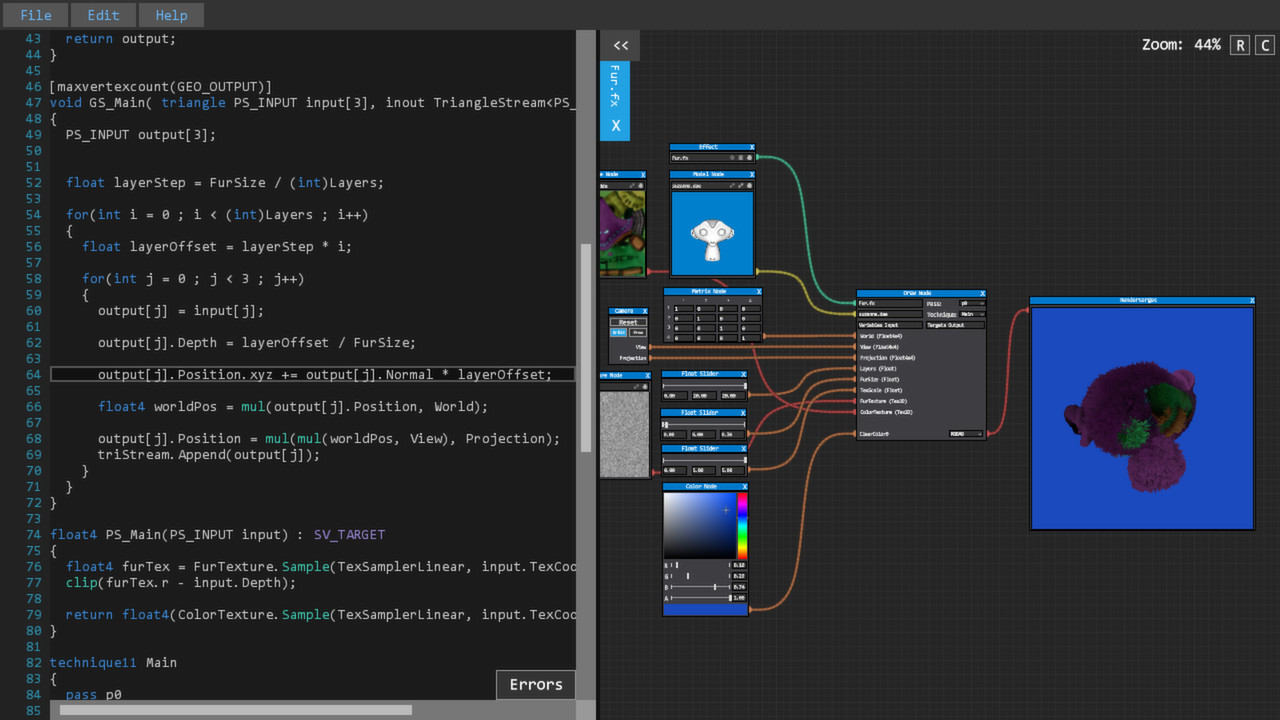Click the middle circle icon beside fur.fx field
The image size is (1280, 720).
741,158
